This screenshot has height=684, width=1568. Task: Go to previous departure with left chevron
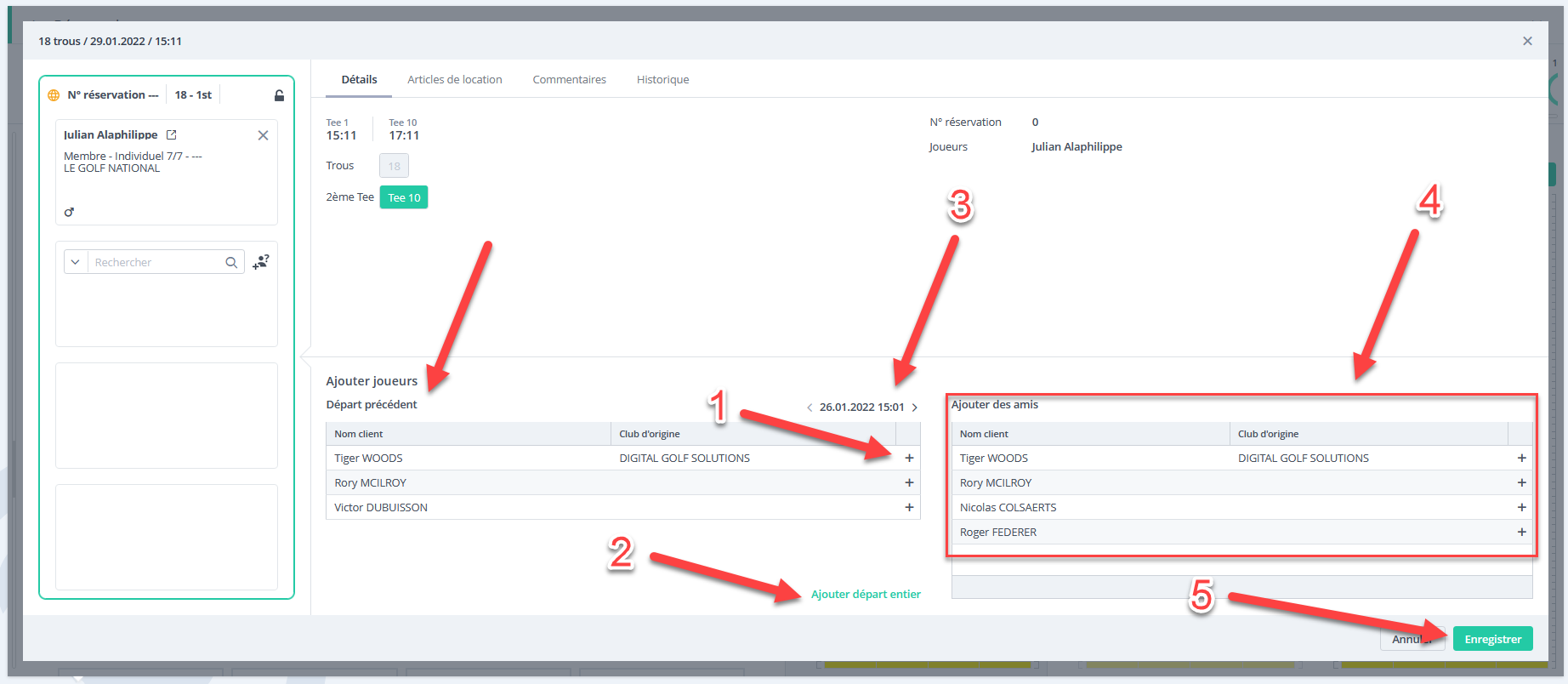pos(810,408)
